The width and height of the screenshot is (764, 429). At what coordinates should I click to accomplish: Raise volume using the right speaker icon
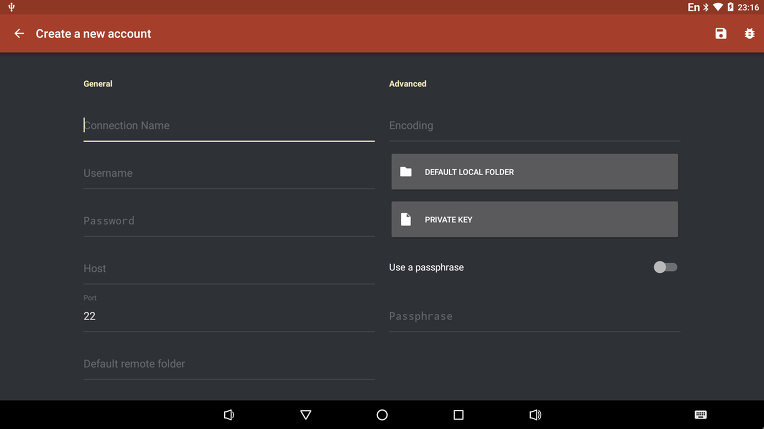coord(535,415)
